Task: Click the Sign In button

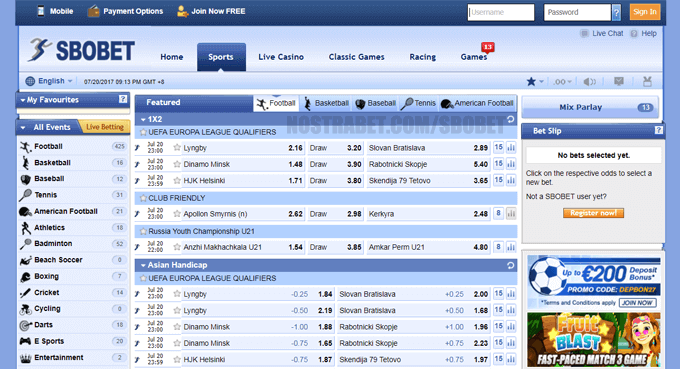Action: [x=645, y=12]
